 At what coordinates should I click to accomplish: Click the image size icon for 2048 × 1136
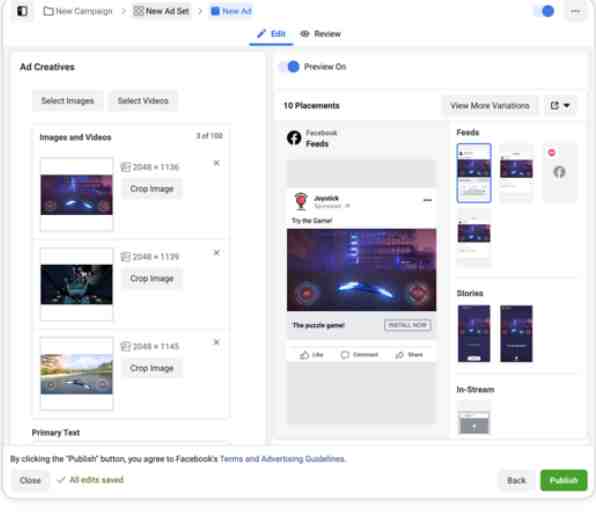coord(125,167)
